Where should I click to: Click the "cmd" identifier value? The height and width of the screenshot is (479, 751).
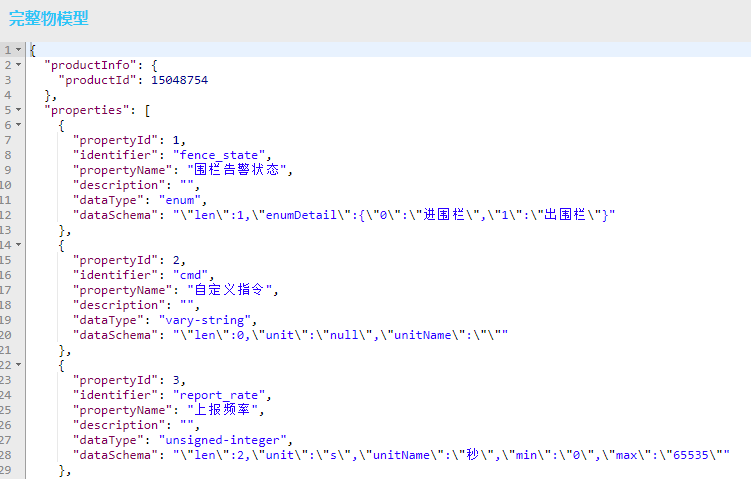pos(190,275)
